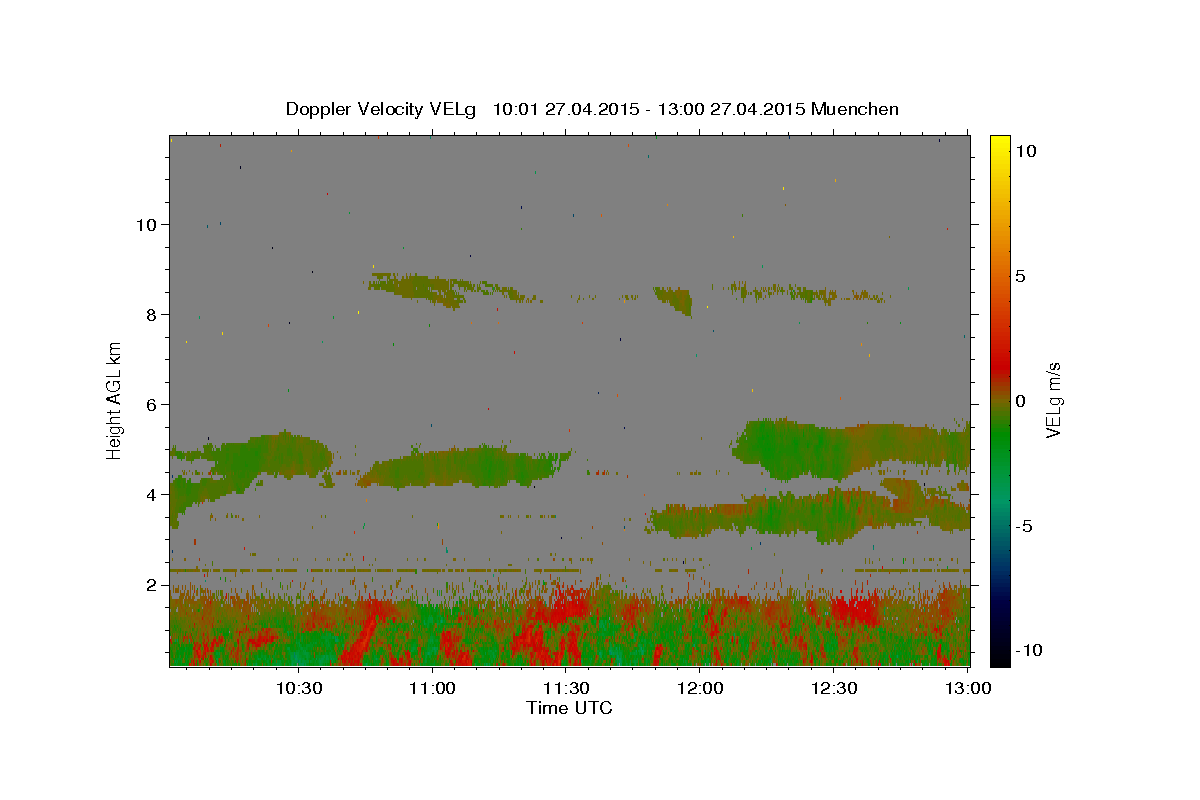
Task: Click the 13:00 time tick label
Action: click(x=968, y=688)
